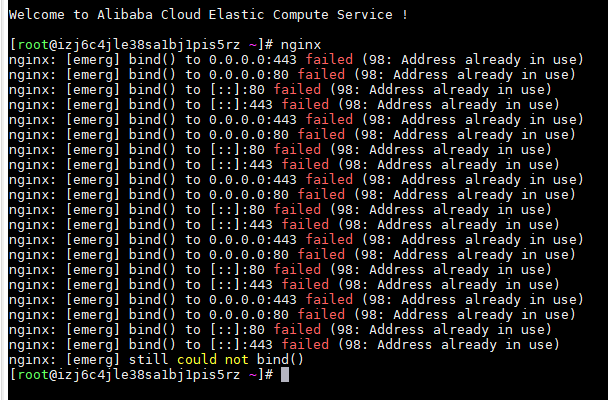The height and width of the screenshot is (400, 608).
Task: Click green "root" in the nginx command prompt
Action: coord(33,45)
